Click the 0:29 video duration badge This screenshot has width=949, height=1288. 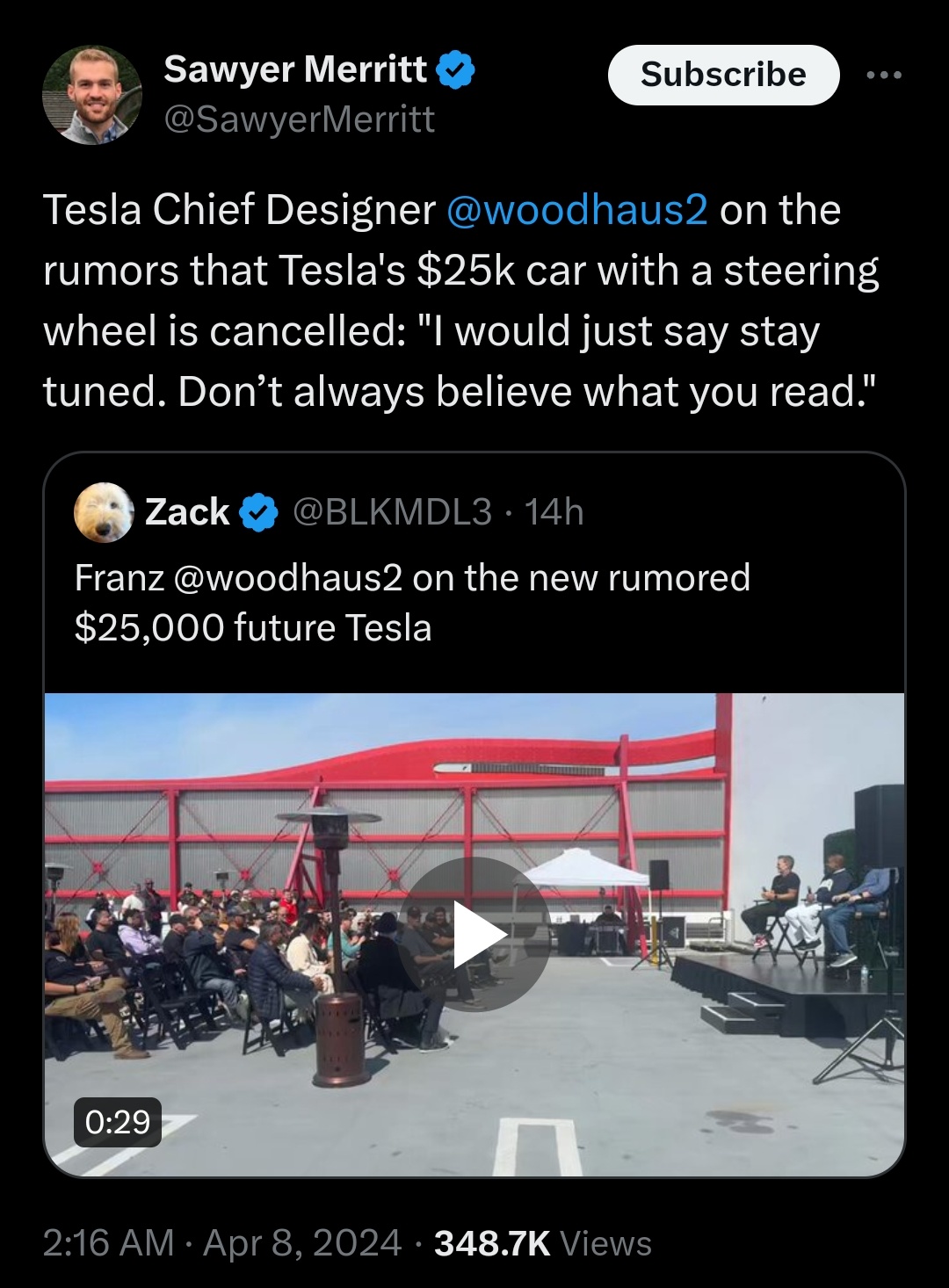pyautogui.click(x=118, y=1122)
